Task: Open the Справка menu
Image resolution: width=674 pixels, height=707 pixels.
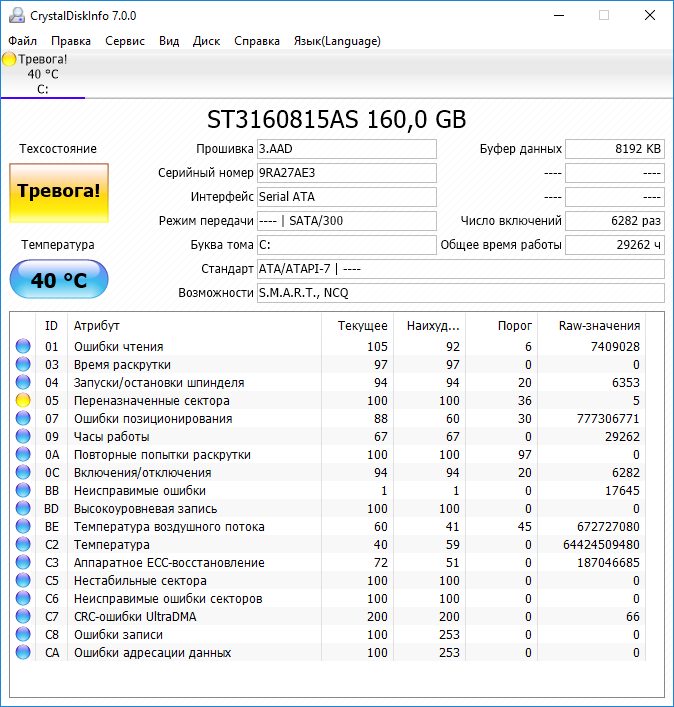Action: tap(257, 41)
